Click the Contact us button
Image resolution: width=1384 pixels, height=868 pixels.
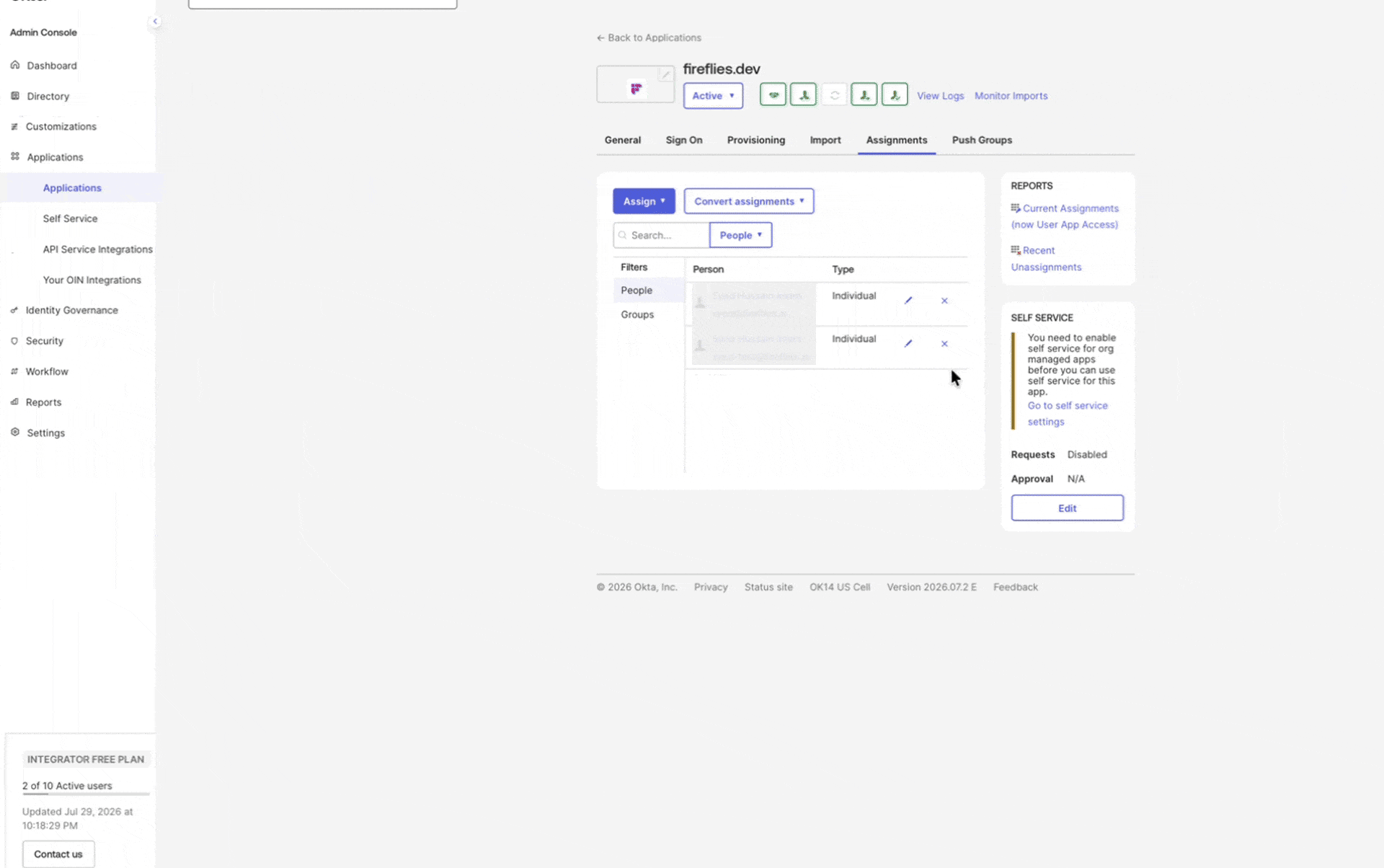58,854
